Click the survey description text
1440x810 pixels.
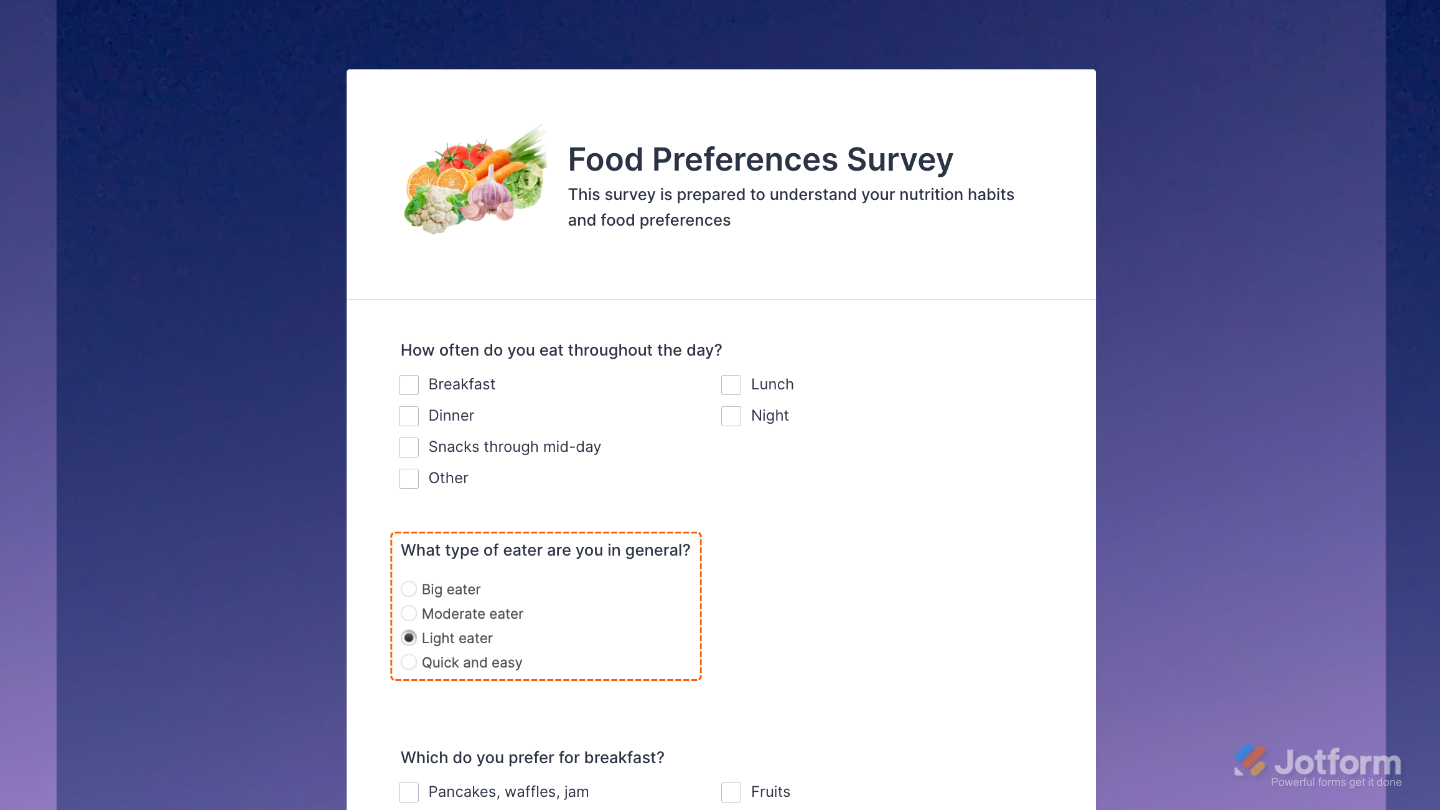pyautogui.click(x=790, y=206)
